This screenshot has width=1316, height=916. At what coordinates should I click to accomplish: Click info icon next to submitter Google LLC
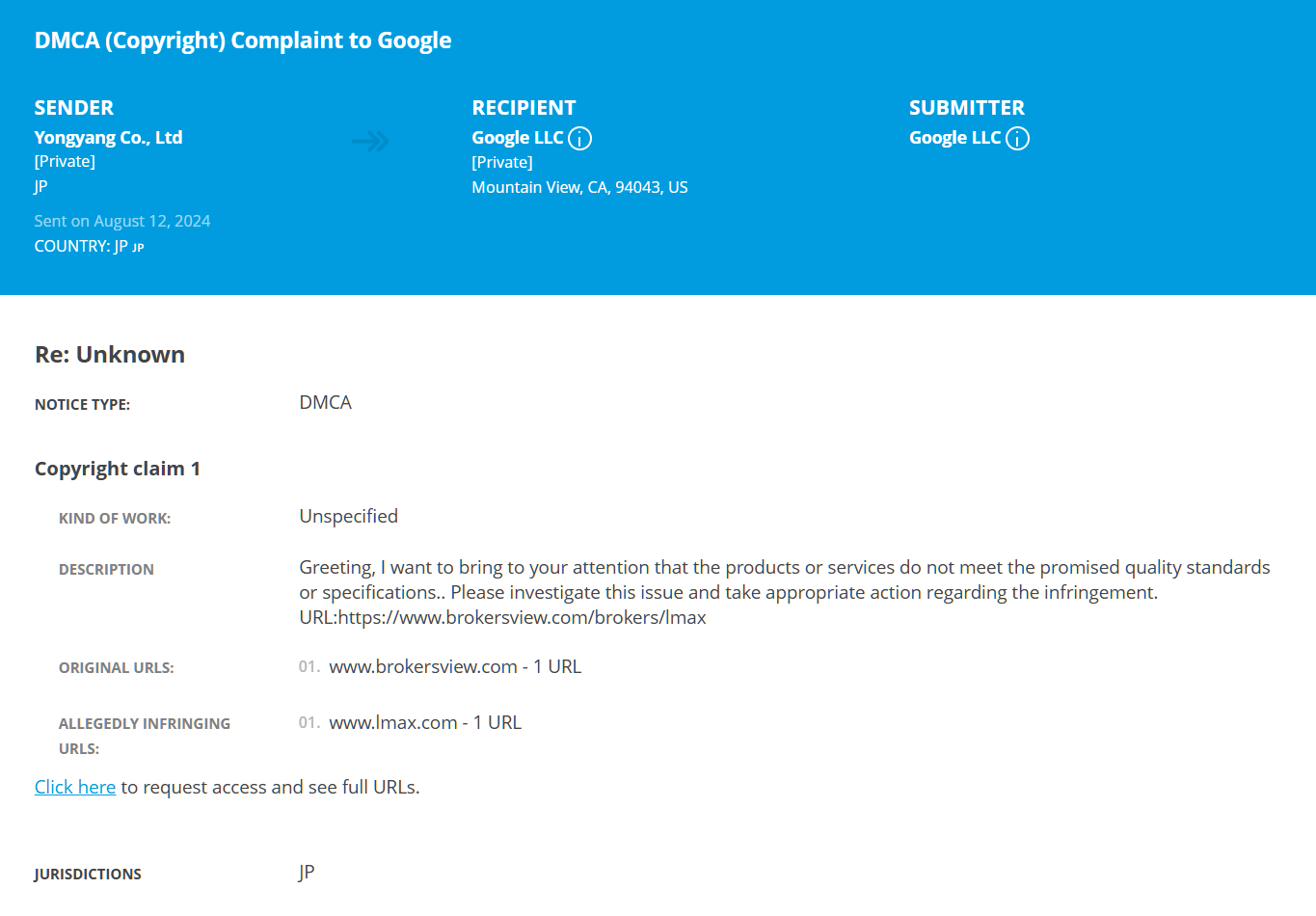click(1017, 139)
